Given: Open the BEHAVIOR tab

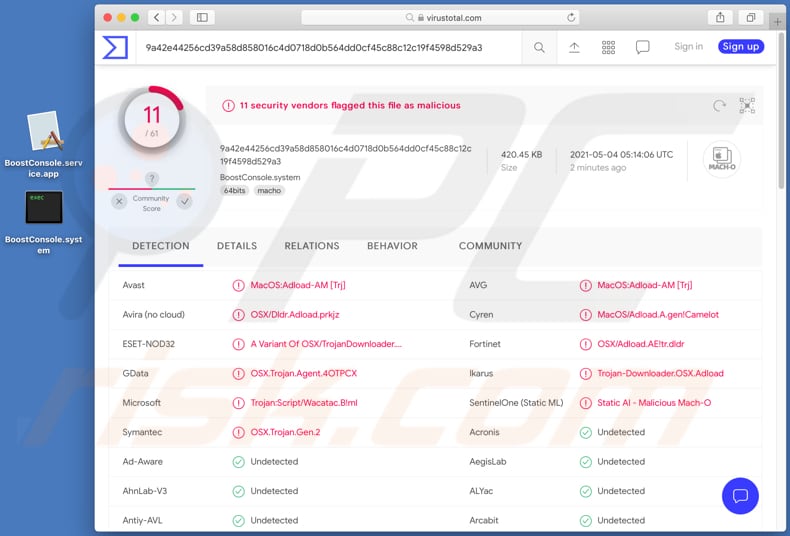Looking at the screenshot, I should [x=392, y=246].
